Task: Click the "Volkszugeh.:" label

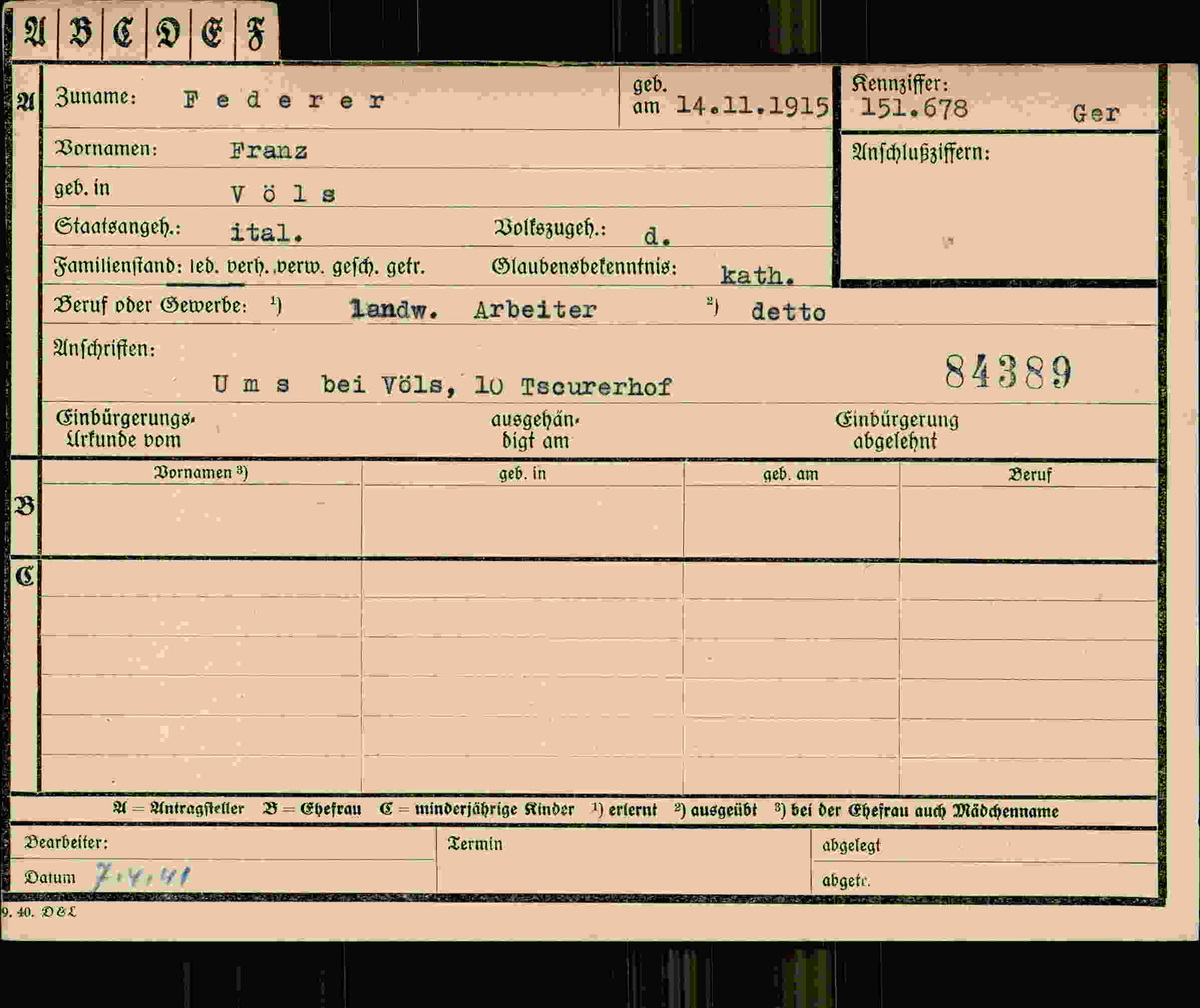Action: tap(550, 229)
